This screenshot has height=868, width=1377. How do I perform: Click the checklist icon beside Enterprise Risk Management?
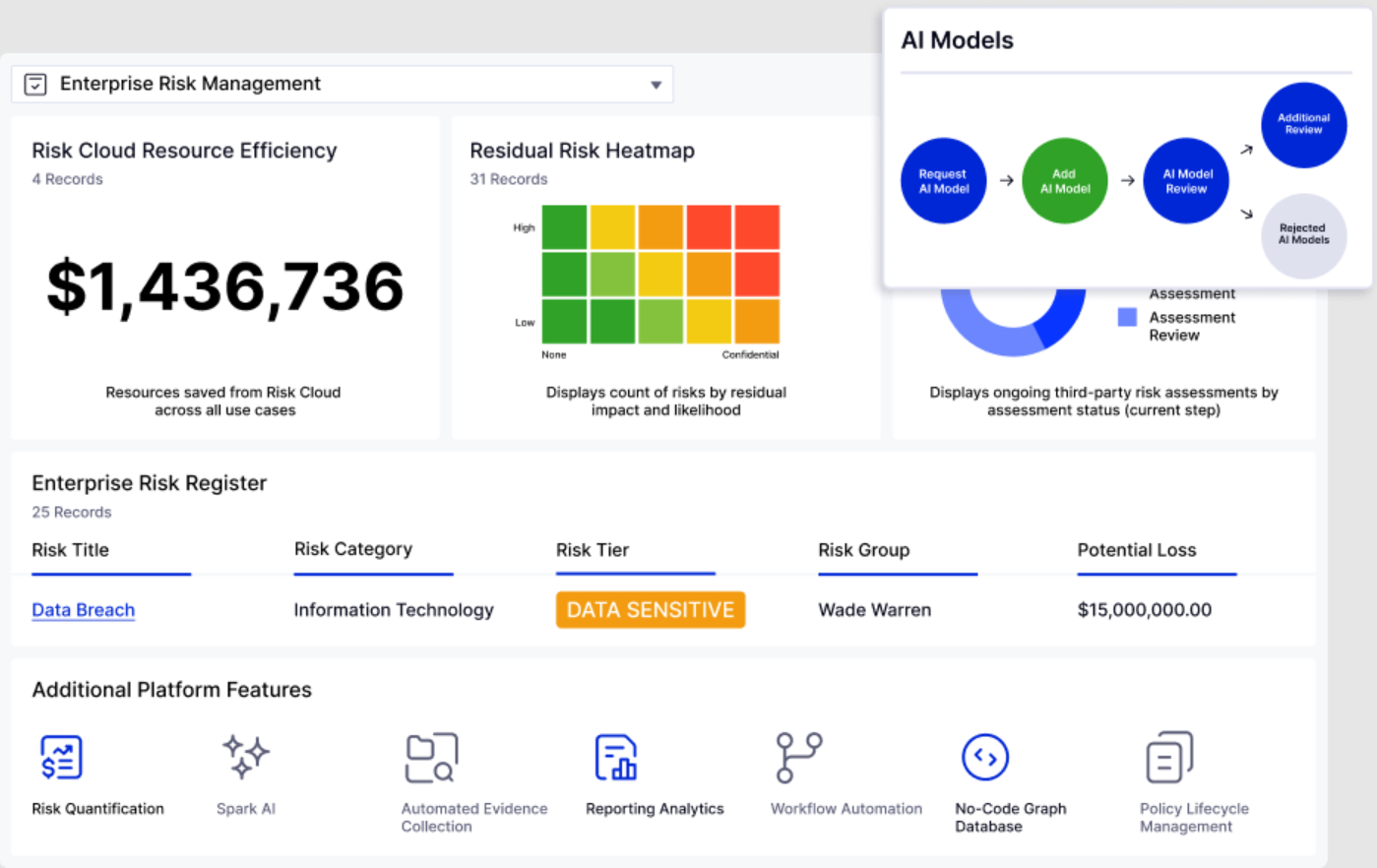click(x=35, y=85)
